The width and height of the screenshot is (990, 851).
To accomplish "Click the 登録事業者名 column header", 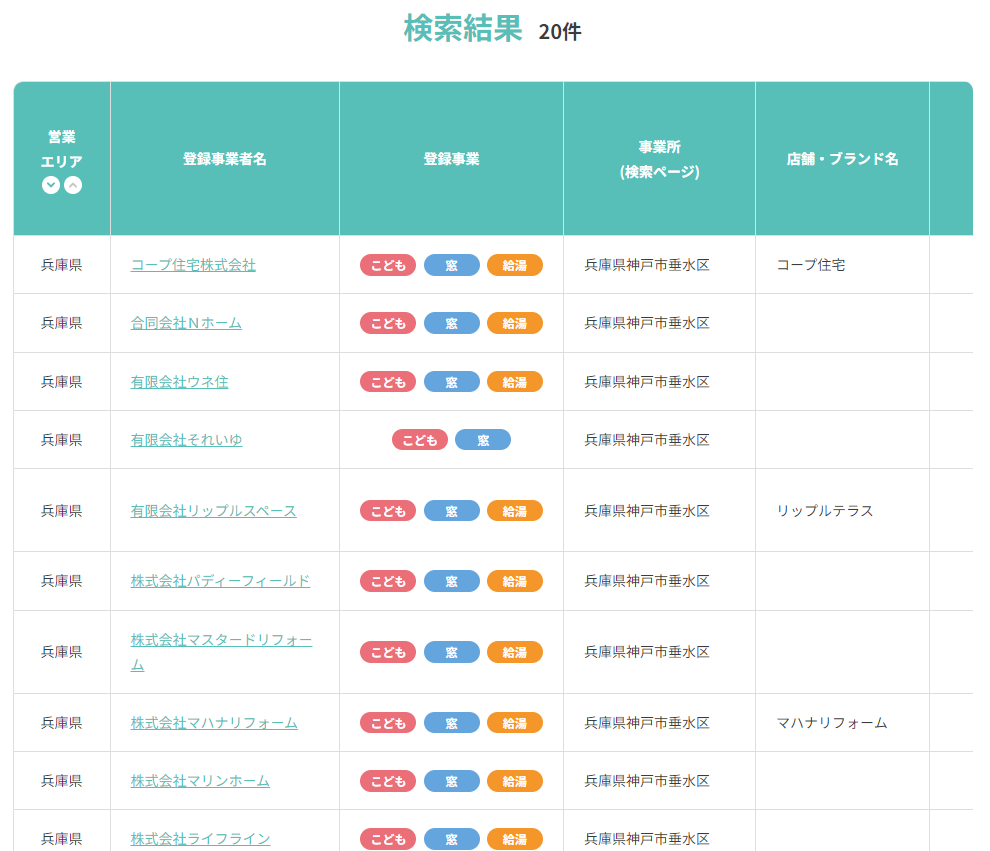I will (x=225, y=159).
